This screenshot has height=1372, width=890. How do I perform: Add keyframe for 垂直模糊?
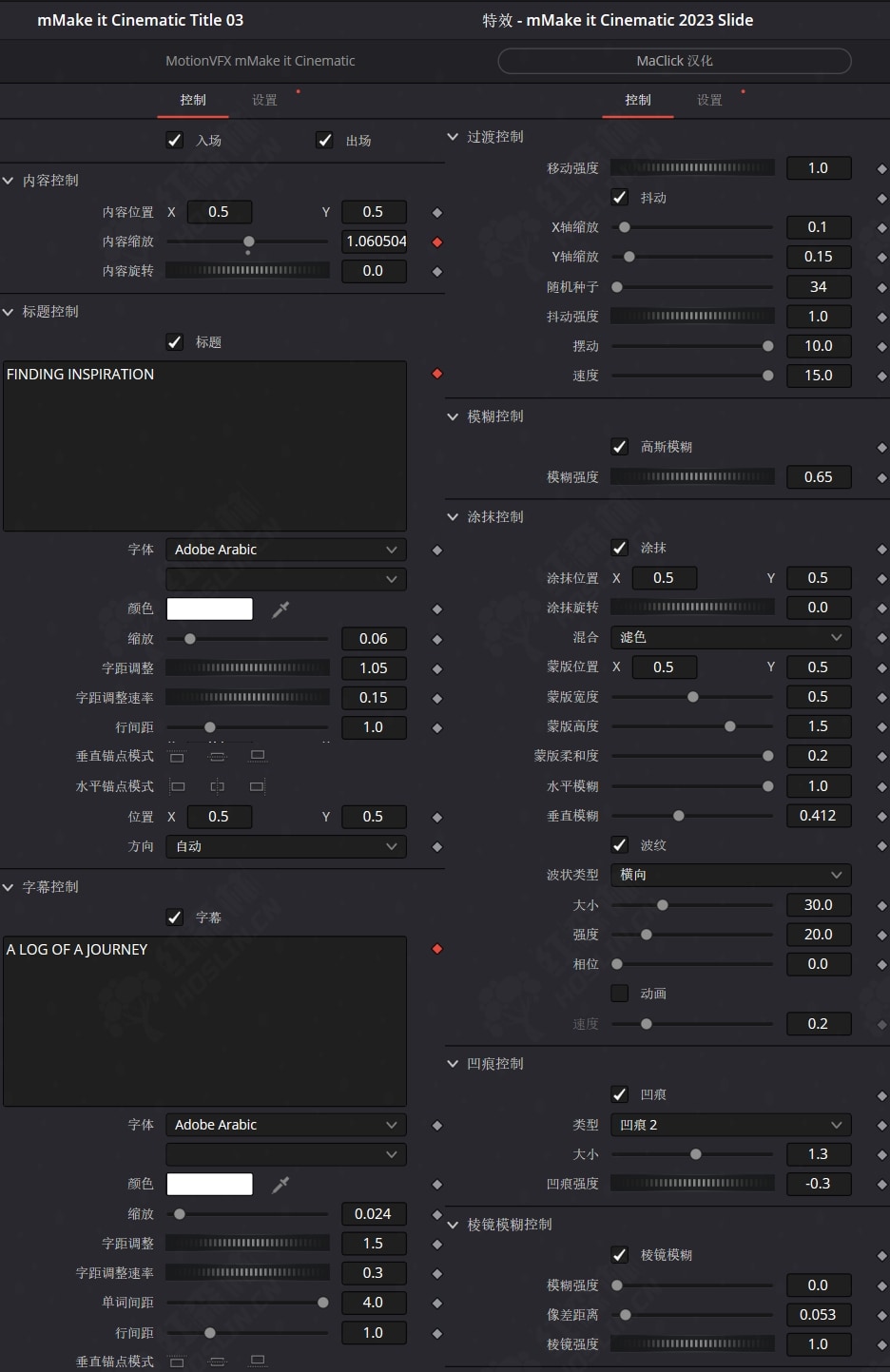coord(881,817)
